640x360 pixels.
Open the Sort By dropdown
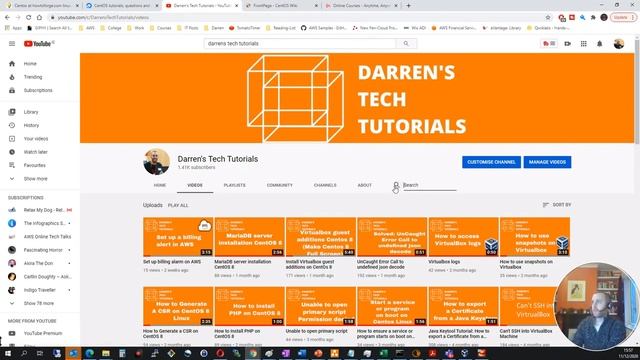point(557,205)
